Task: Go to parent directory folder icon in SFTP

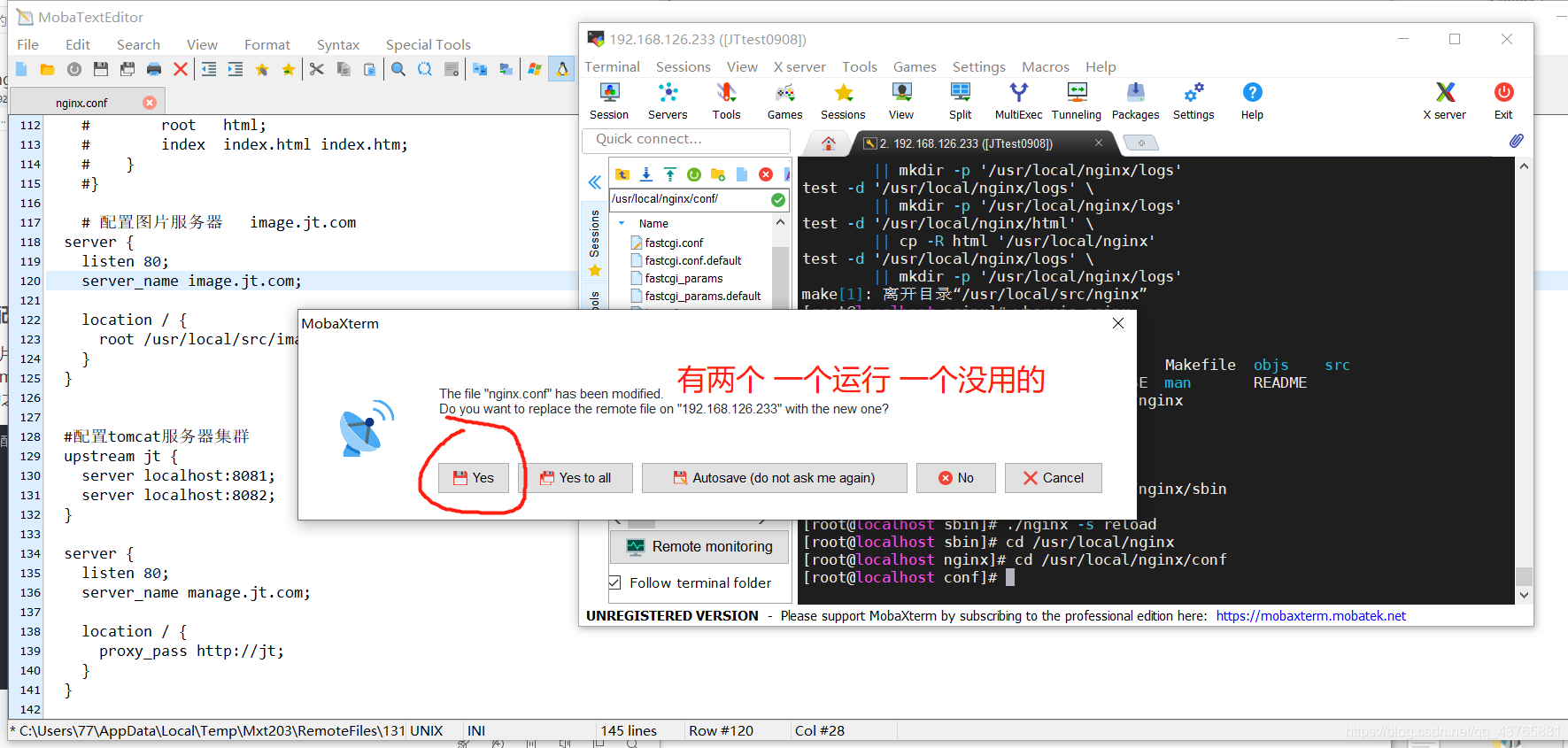Action: point(622,174)
